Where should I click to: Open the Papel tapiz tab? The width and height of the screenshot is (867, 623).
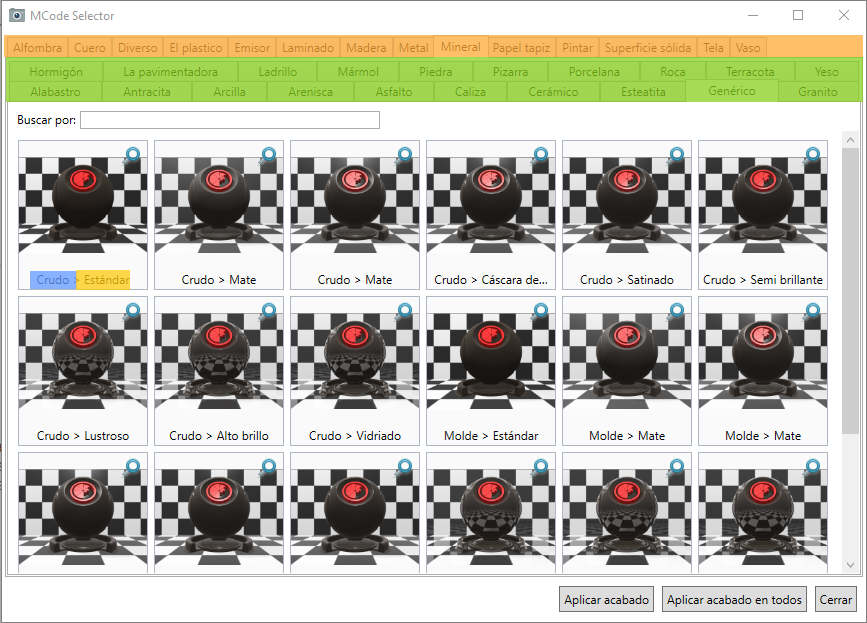(x=521, y=48)
